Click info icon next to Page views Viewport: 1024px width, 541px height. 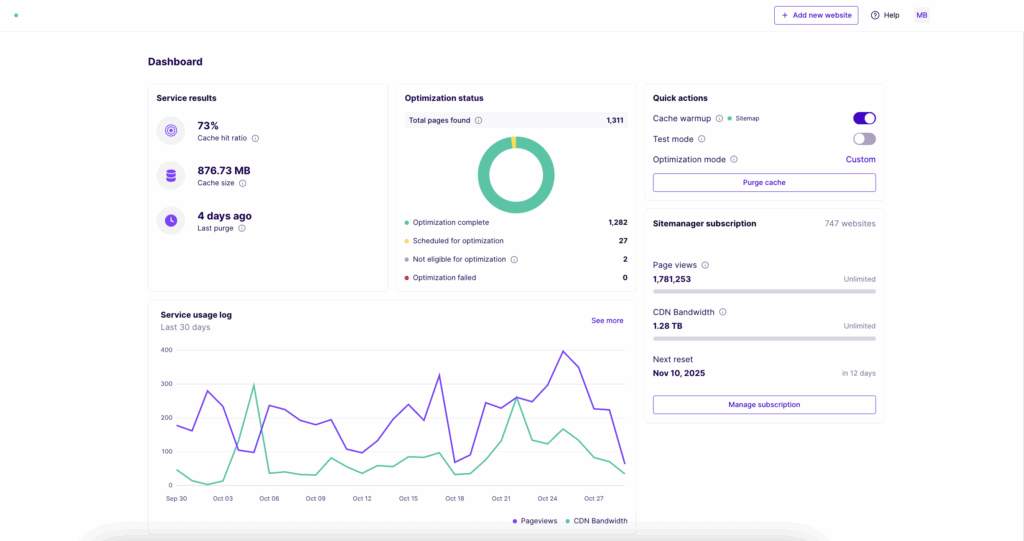[705, 265]
